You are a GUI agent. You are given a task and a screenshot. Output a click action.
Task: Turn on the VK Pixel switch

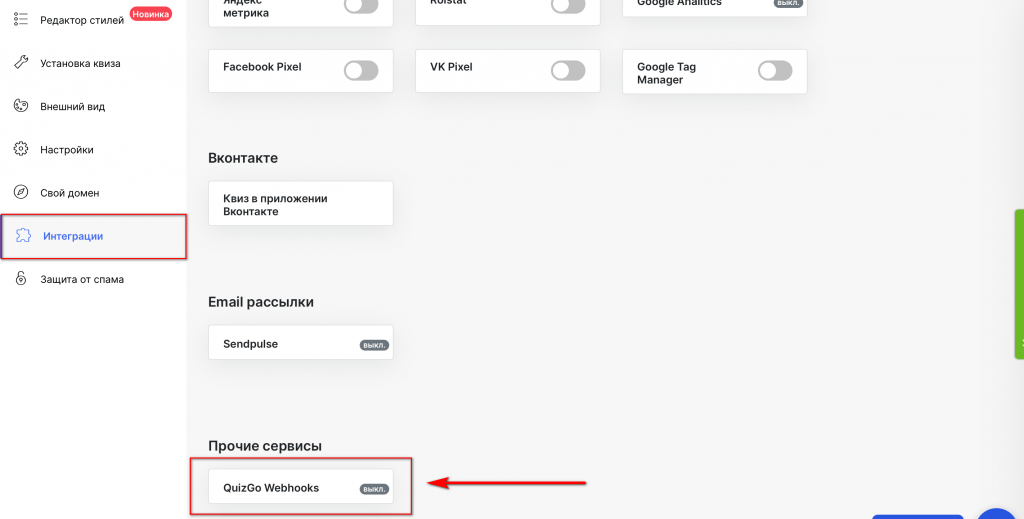pos(568,70)
